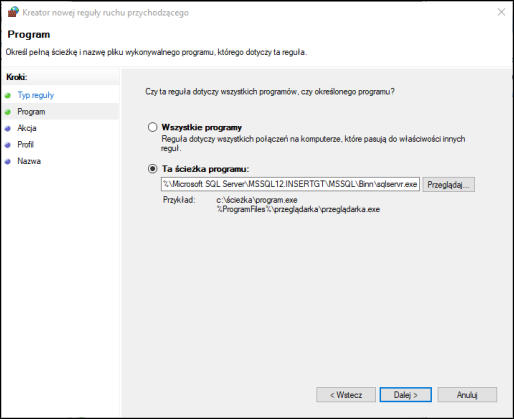Click the firewall wizard icon in title bar
This screenshot has width=514, height=419.
tap(13, 12)
